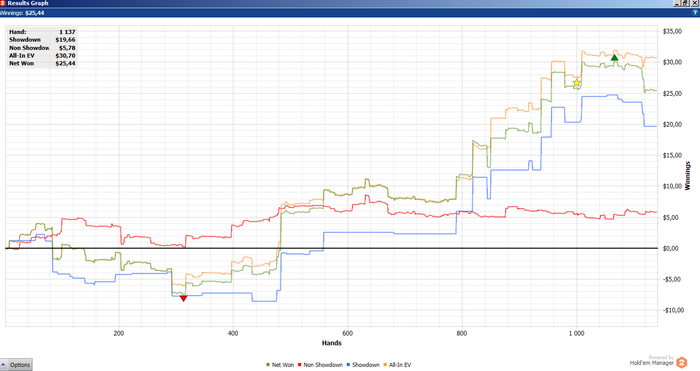Click the -$5,00 y-axis label
Screen dimensions: 700x371
672,279
